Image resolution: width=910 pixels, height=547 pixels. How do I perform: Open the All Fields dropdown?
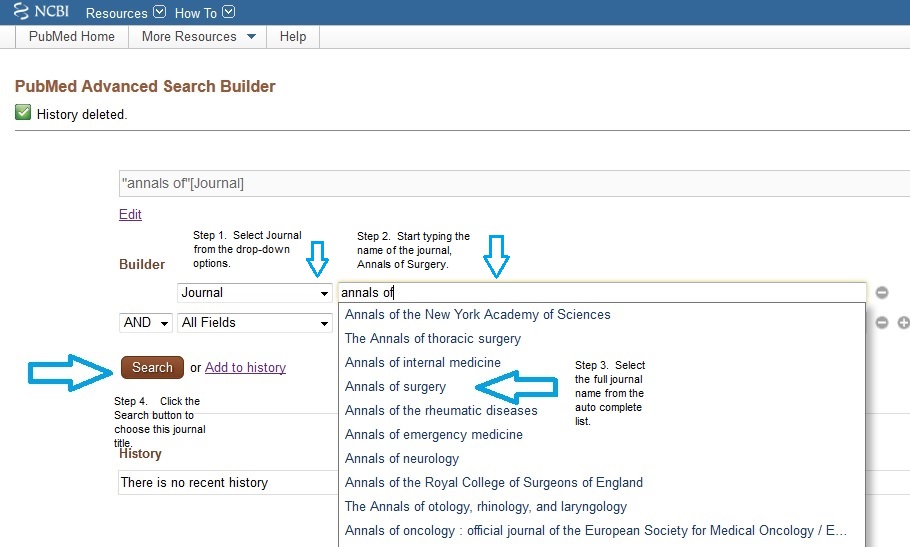coord(255,323)
